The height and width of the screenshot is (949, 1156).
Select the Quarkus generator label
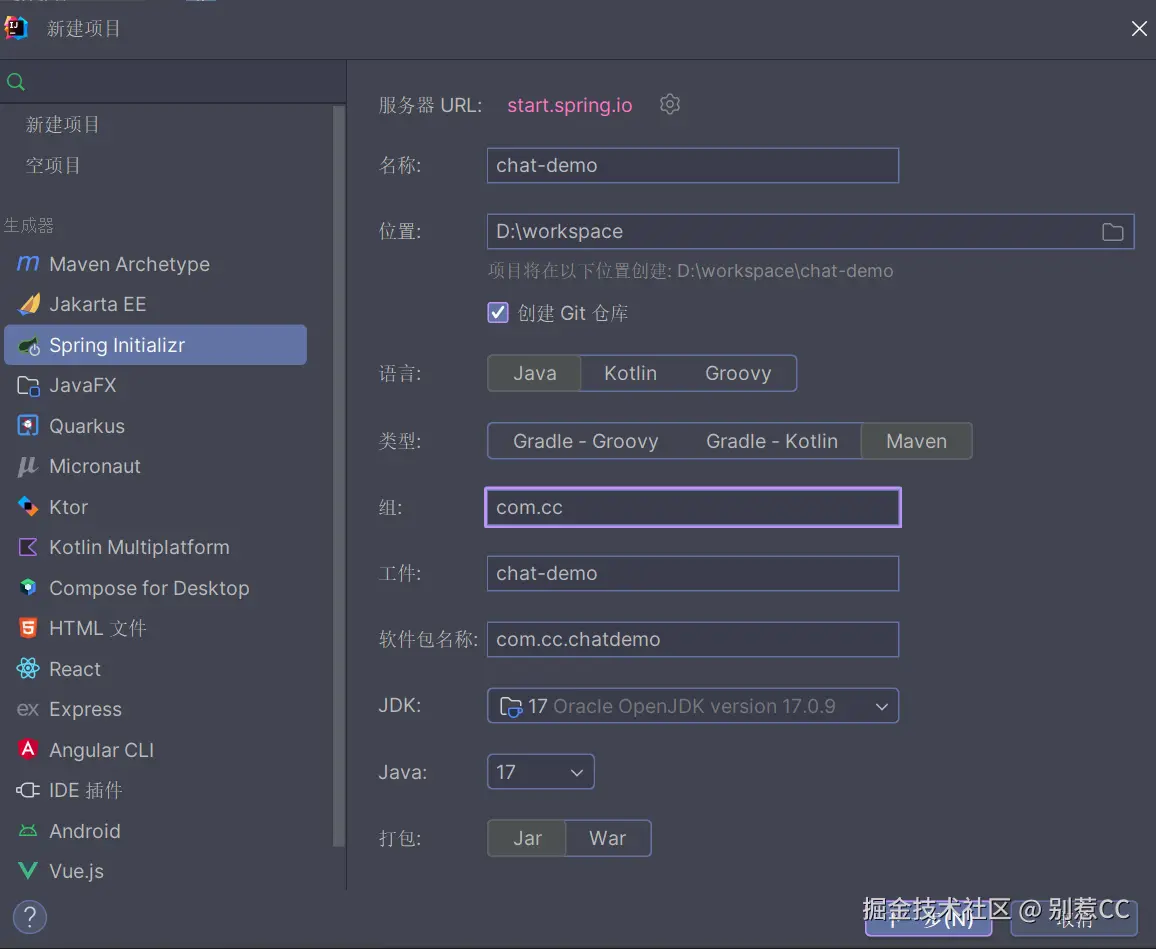87,426
